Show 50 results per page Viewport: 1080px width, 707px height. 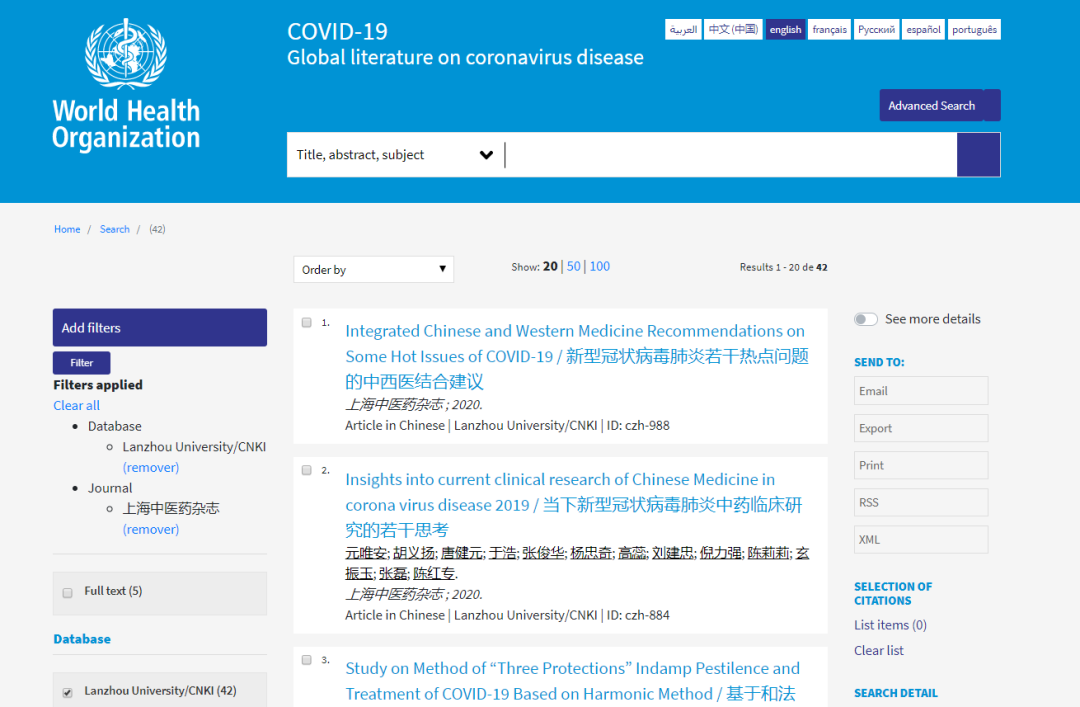573,267
